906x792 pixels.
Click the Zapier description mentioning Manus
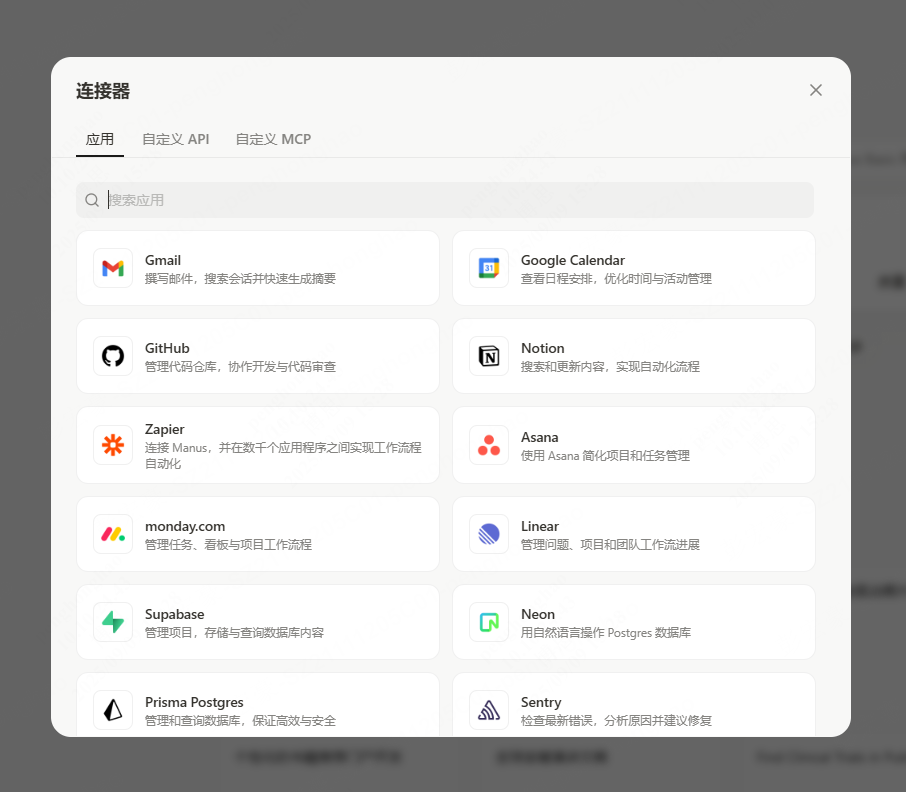[283, 456]
